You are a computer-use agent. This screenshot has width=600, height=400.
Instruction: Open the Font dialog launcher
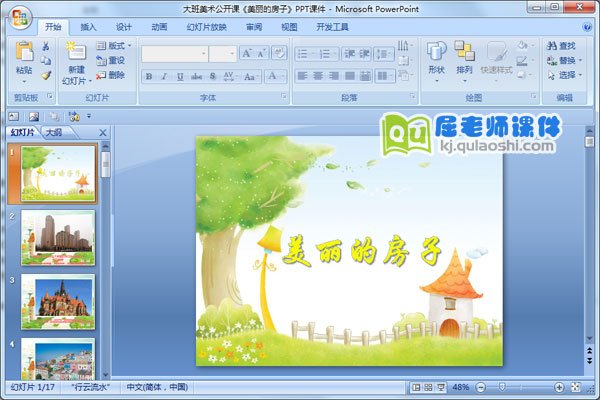[x=284, y=96]
